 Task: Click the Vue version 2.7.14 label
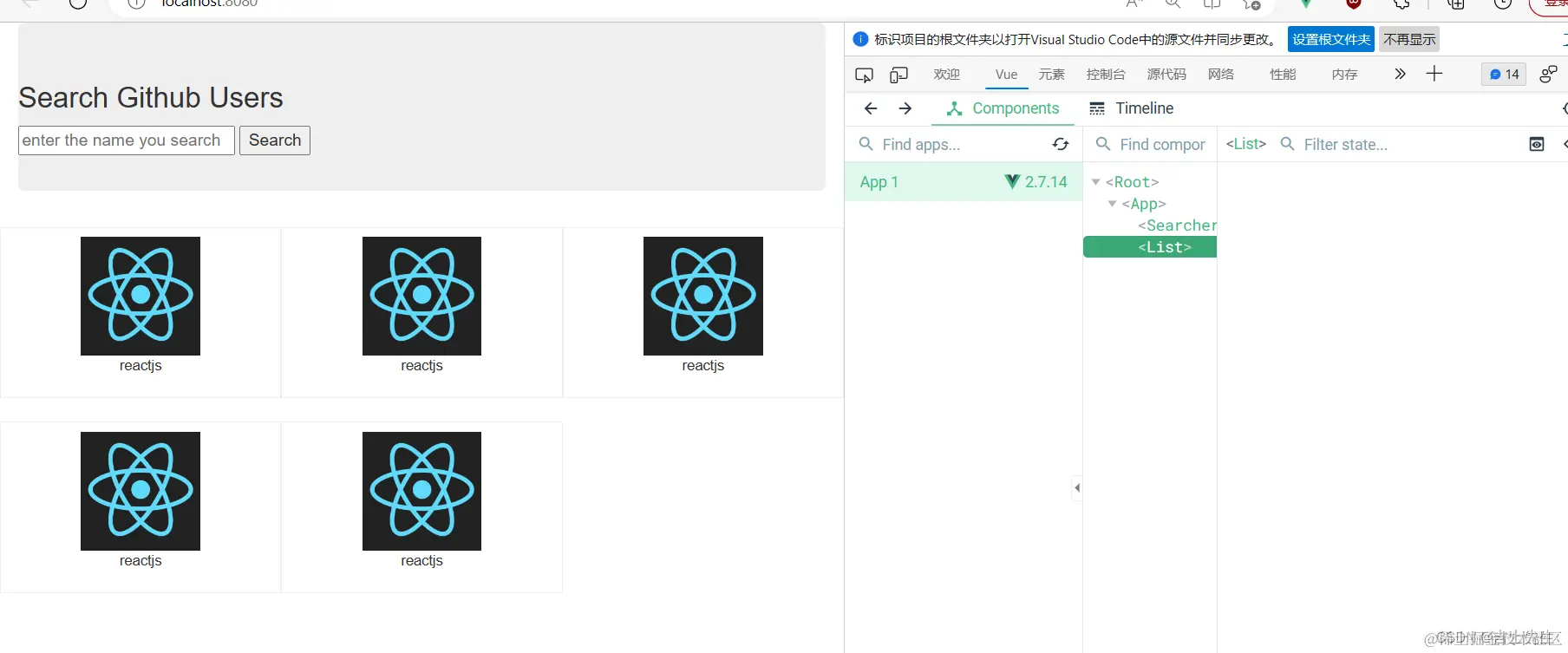[x=1046, y=182]
